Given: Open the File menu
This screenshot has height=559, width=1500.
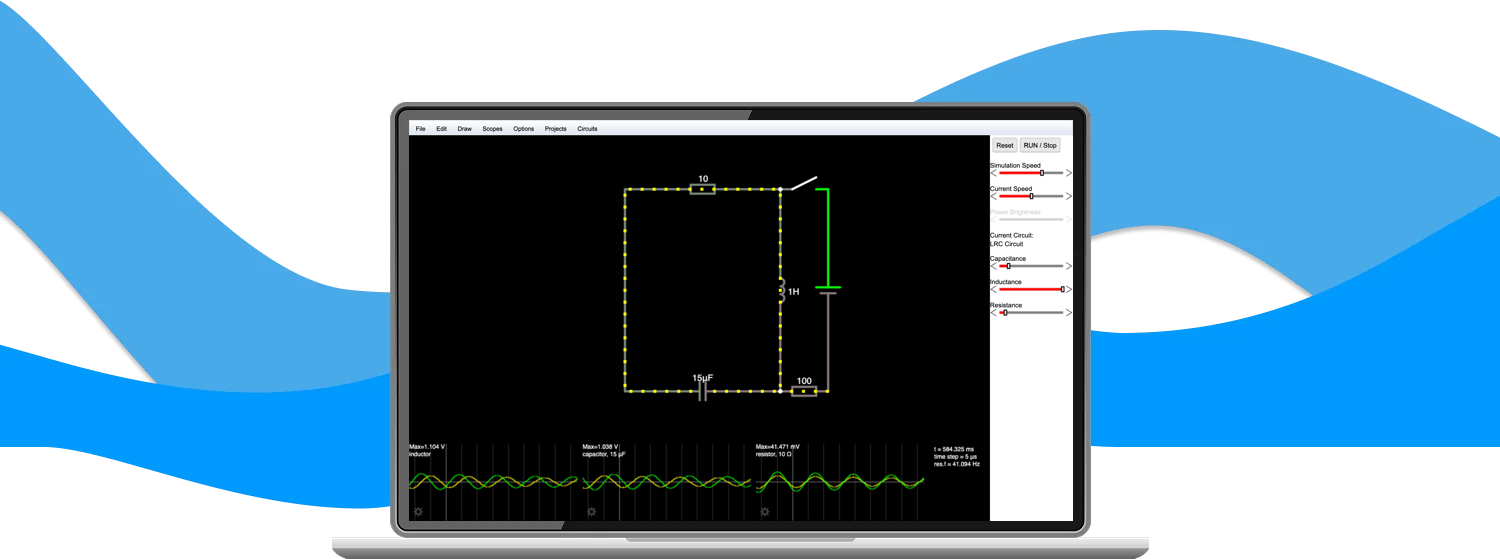Looking at the screenshot, I should [x=421, y=128].
